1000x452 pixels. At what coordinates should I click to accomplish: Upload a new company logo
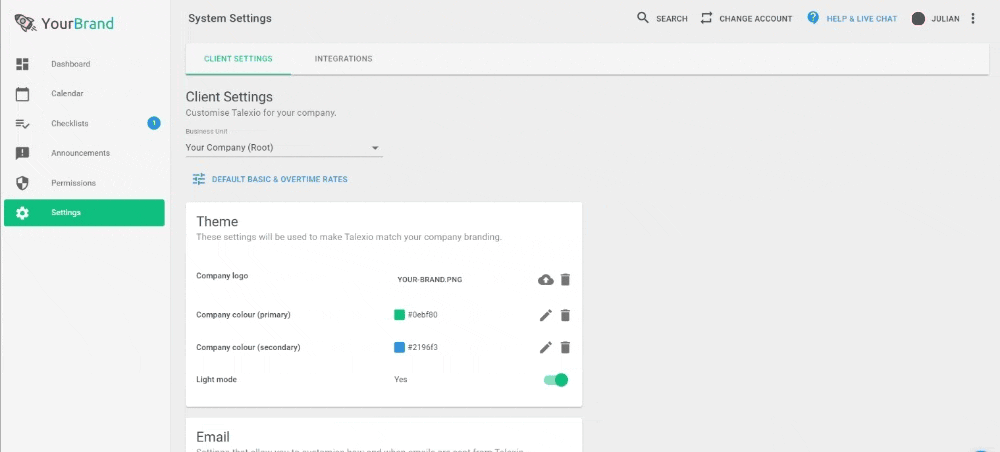[x=546, y=279]
